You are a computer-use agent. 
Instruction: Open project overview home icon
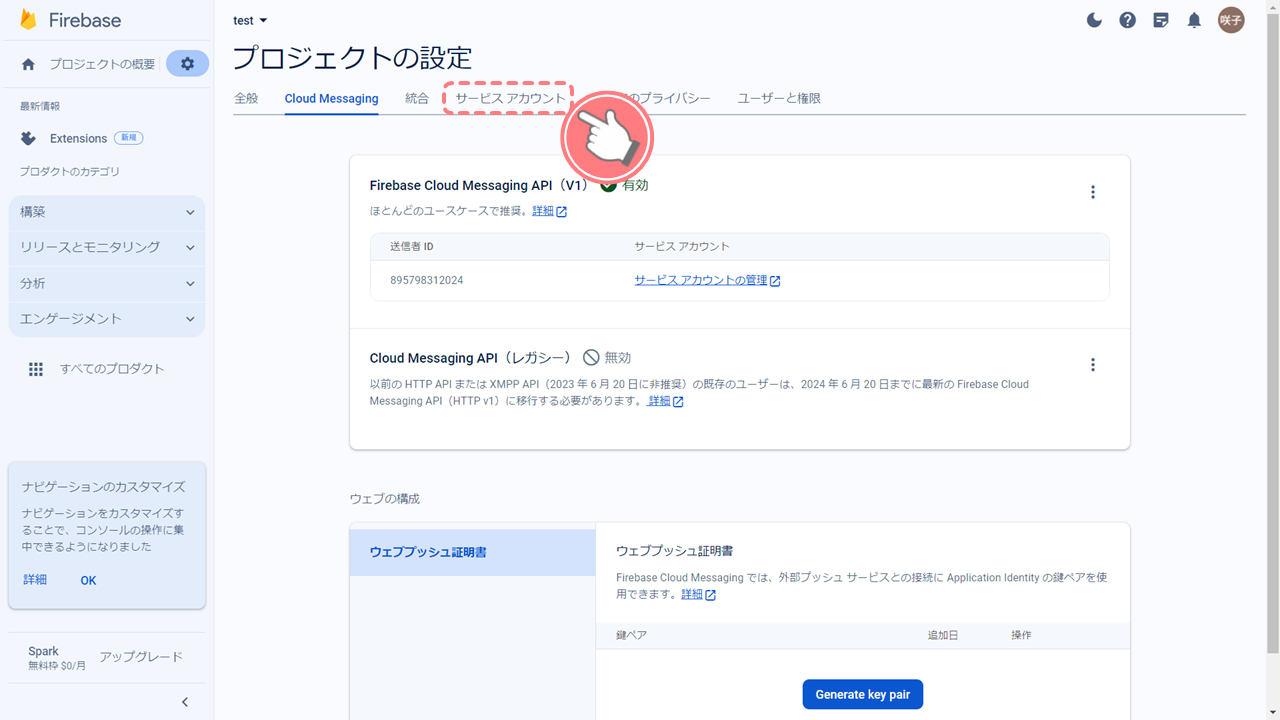click(28, 64)
